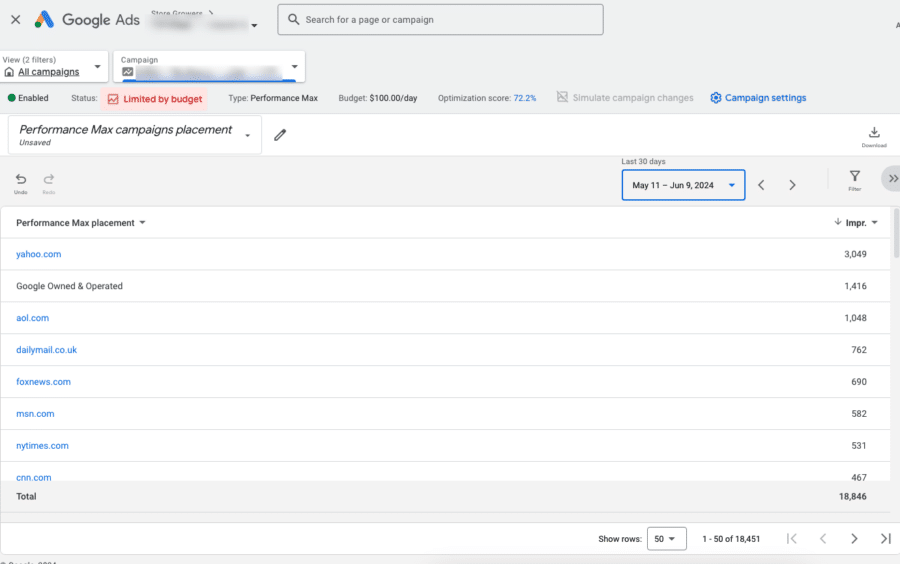900x564 pixels.
Task: Open the Impr. column dropdown arrow
Action: 875,223
